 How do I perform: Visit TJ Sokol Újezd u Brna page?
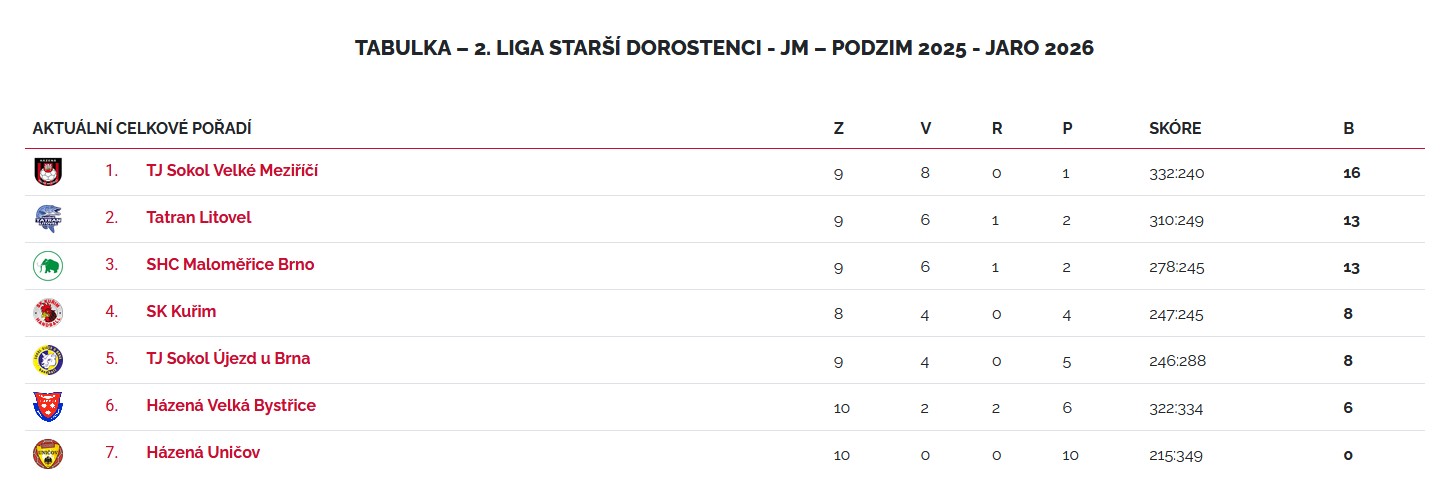tap(235, 359)
